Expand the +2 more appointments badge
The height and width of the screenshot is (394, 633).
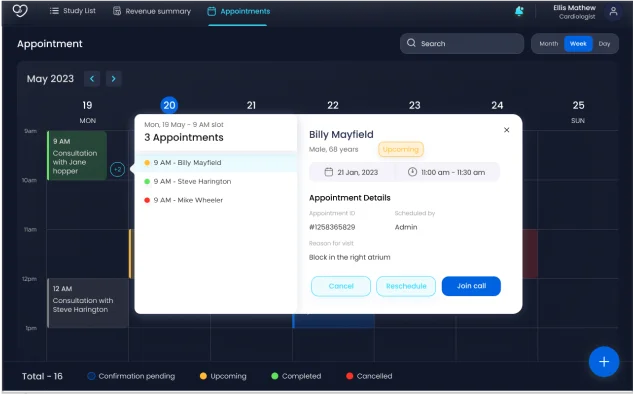(117, 170)
